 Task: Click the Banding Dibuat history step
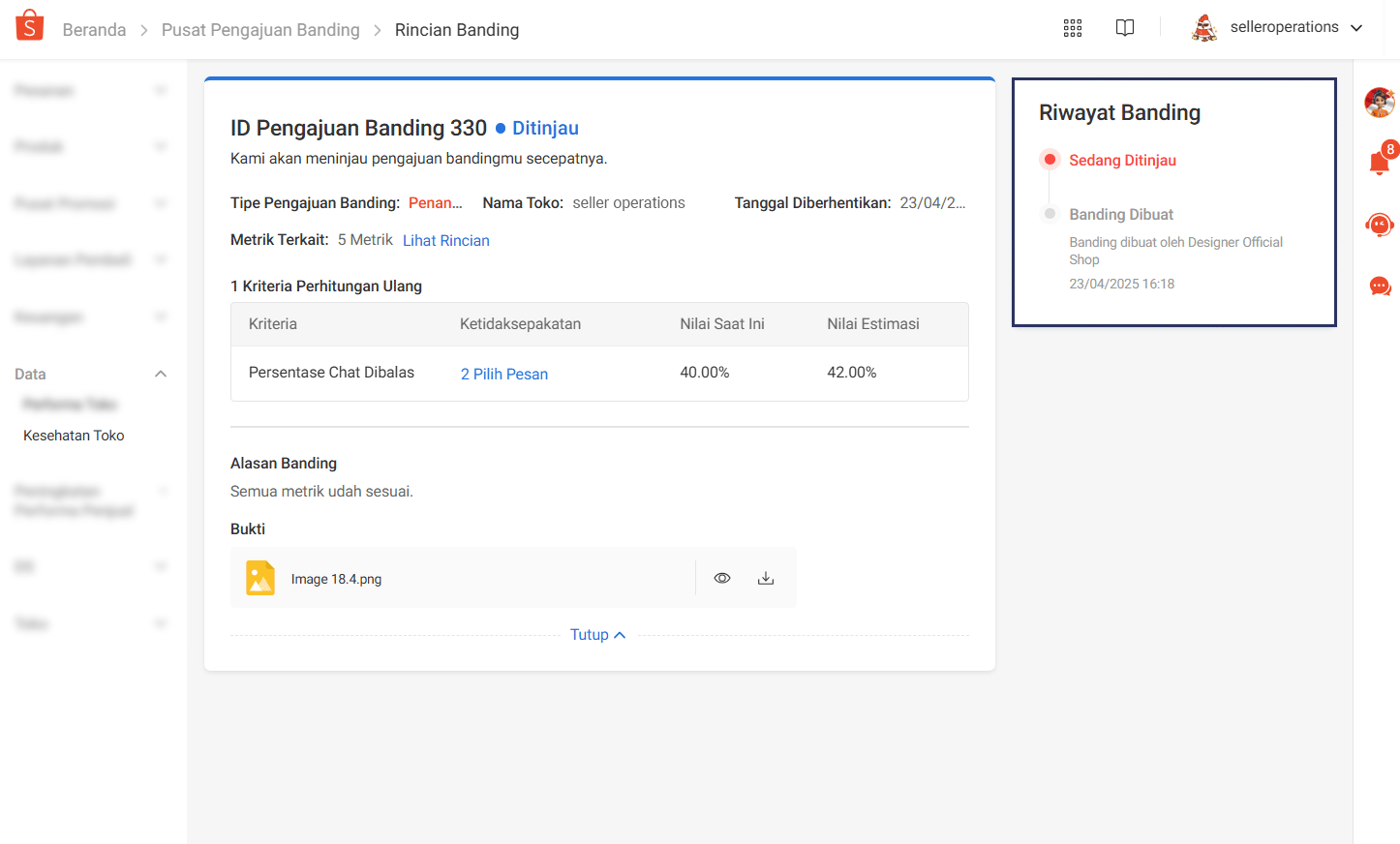[1121, 214]
